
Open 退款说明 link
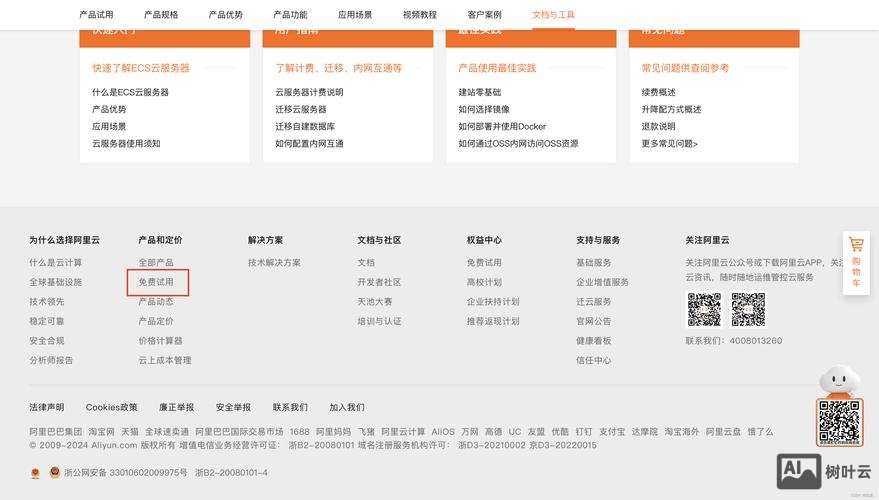pos(658,127)
